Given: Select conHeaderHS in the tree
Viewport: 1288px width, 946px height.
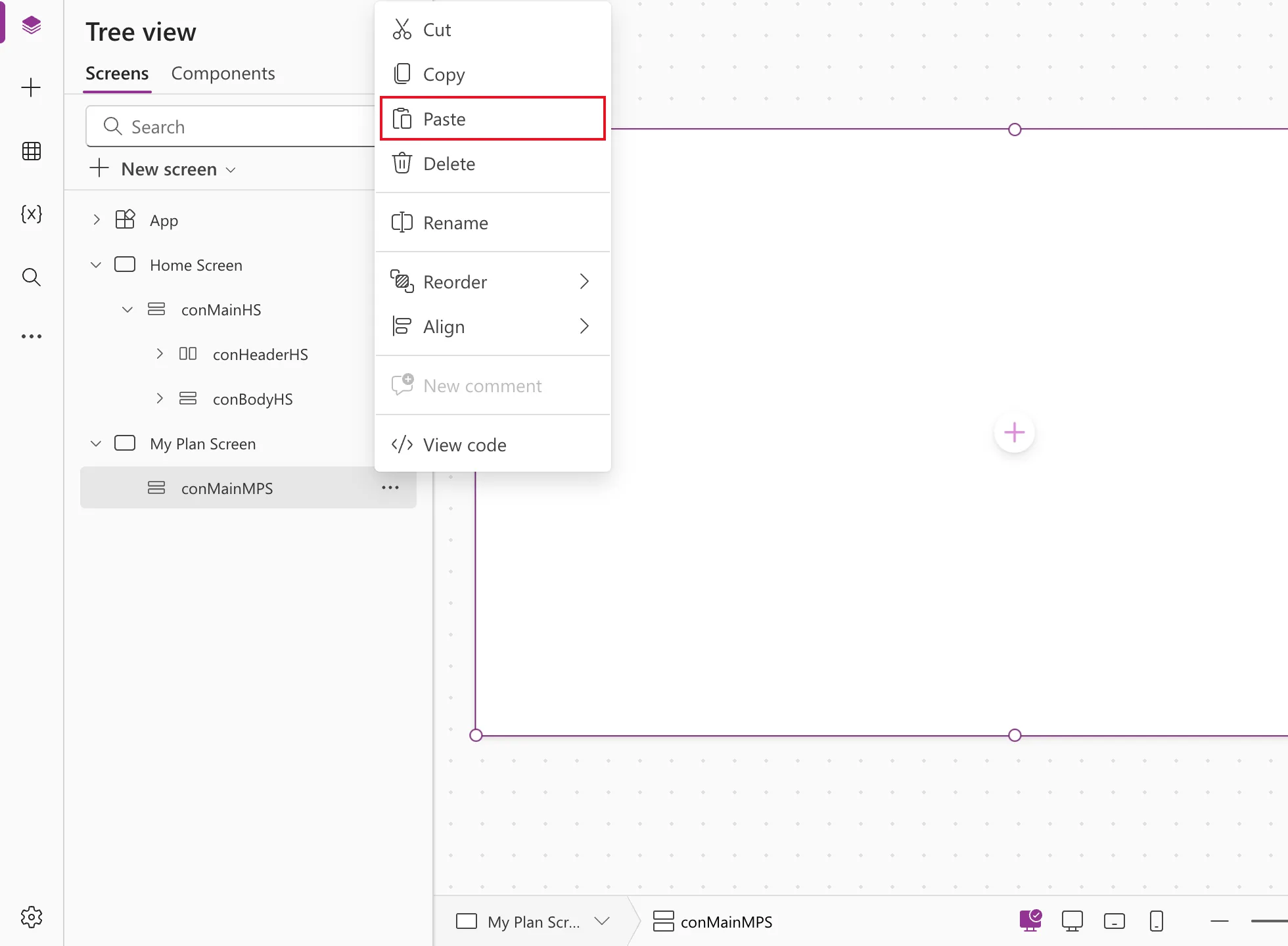Looking at the screenshot, I should (x=260, y=355).
